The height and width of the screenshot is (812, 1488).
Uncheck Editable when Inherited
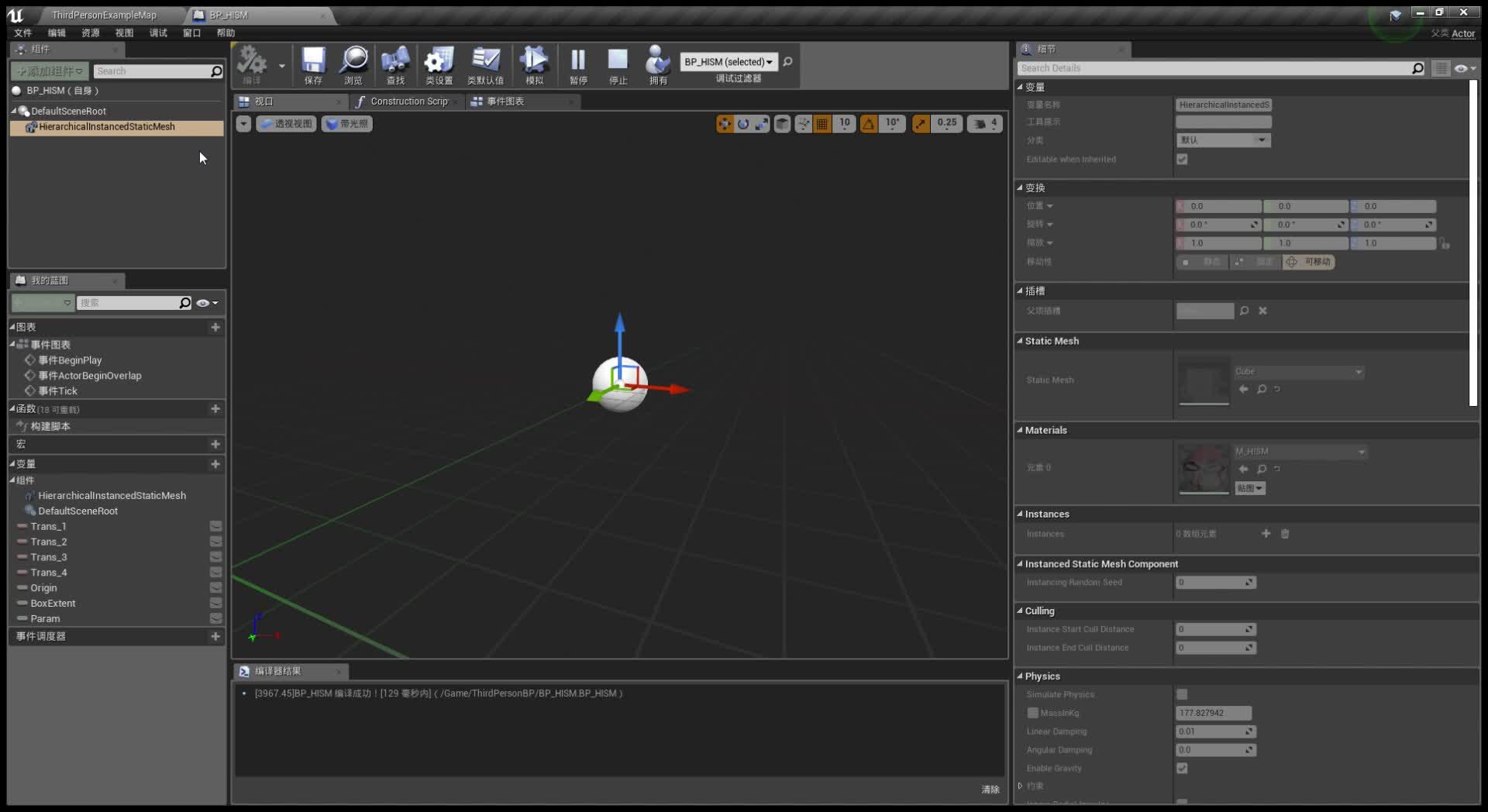[1183, 160]
